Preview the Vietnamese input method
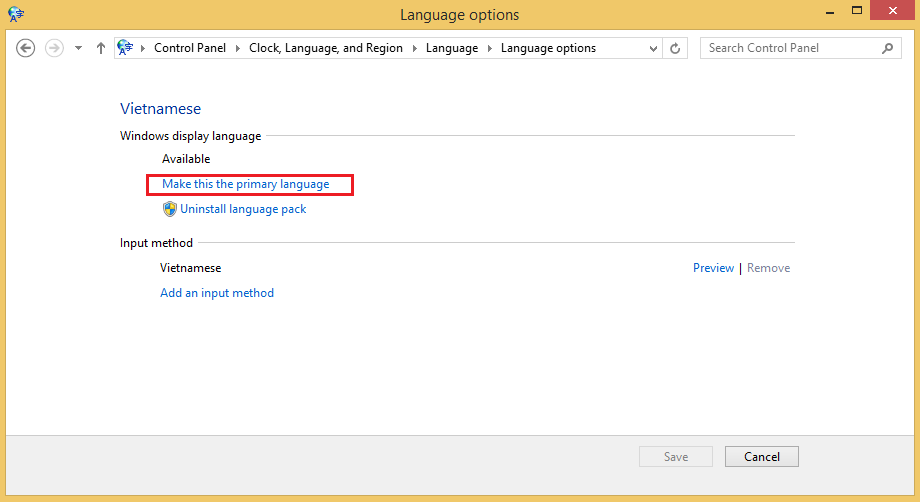The image size is (922, 502). click(x=713, y=268)
